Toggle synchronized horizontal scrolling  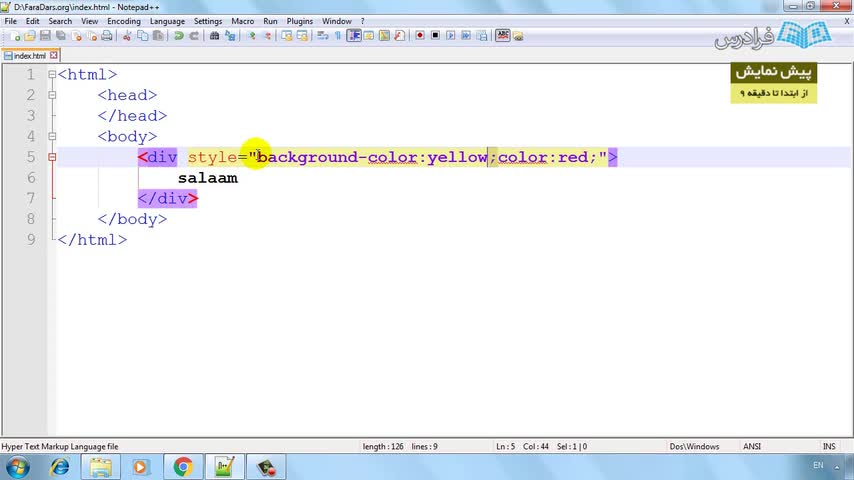coord(302,36)
